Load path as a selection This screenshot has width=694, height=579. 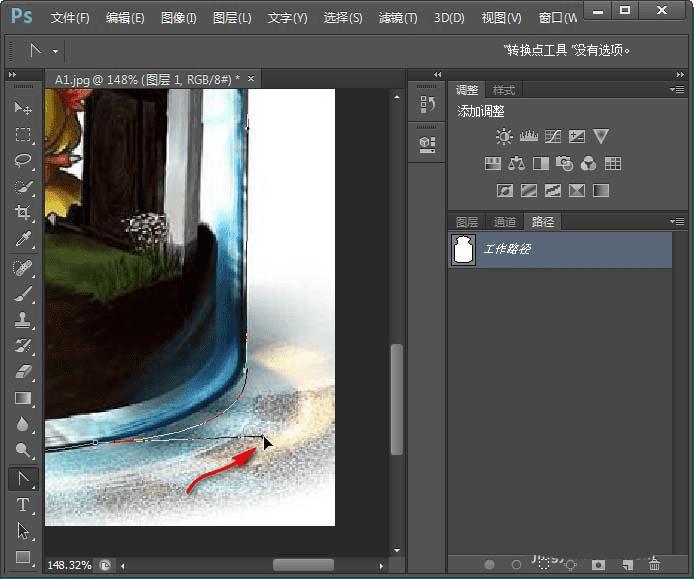543,566
